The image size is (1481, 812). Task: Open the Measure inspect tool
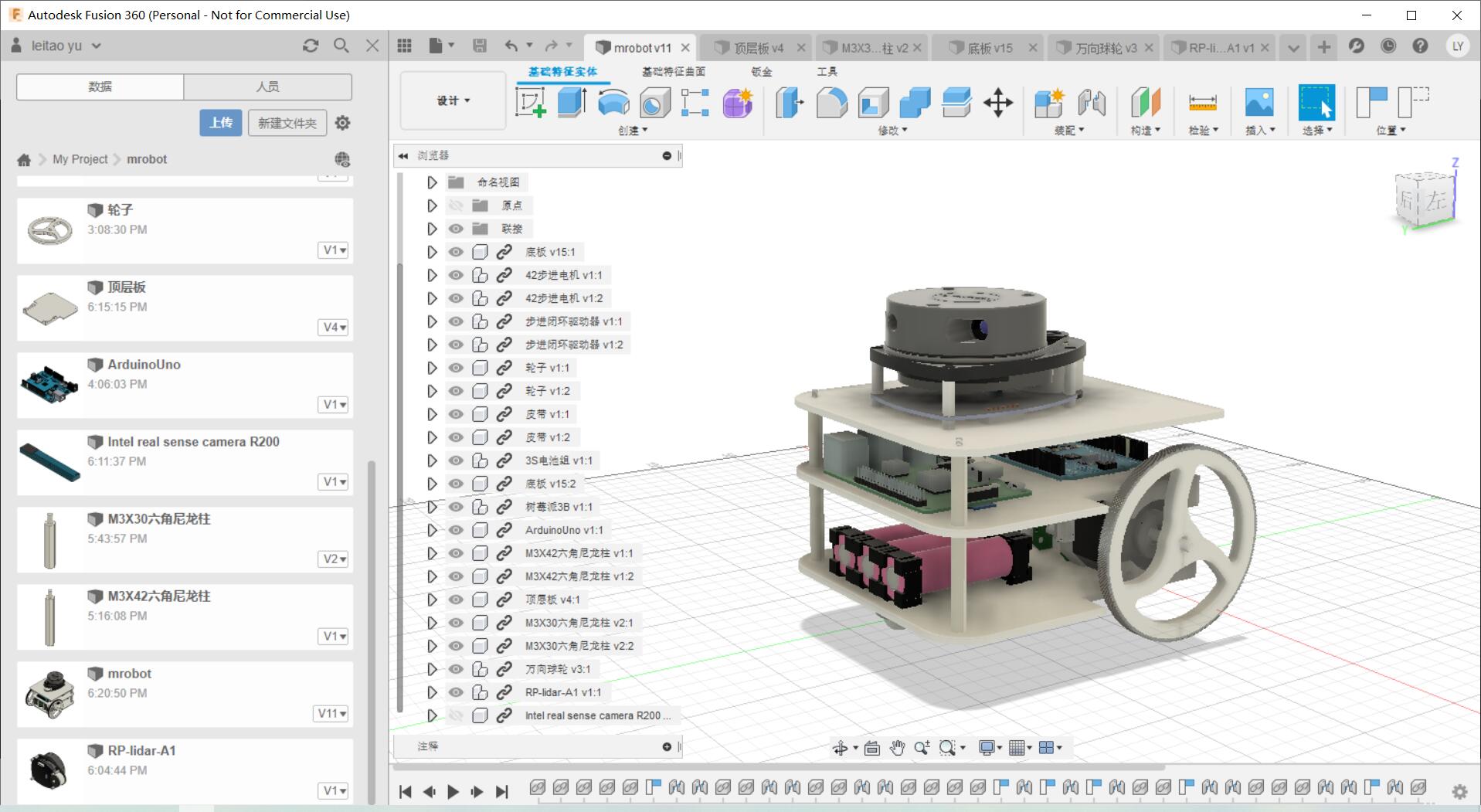1202,102
